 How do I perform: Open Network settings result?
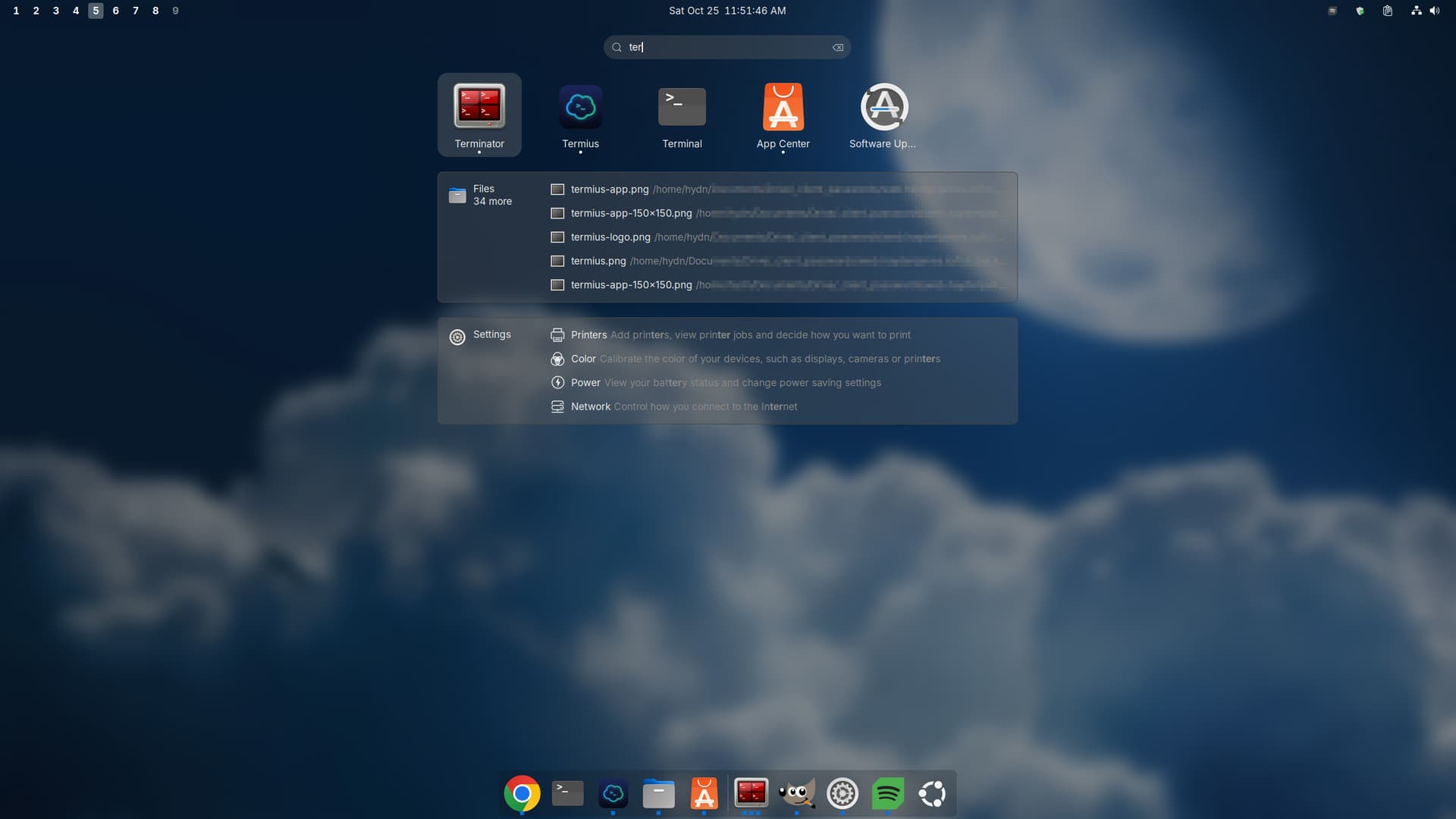point(590,406)
